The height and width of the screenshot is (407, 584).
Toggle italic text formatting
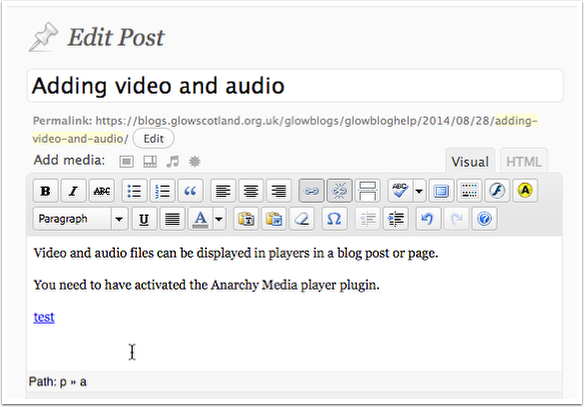point(73,191)
